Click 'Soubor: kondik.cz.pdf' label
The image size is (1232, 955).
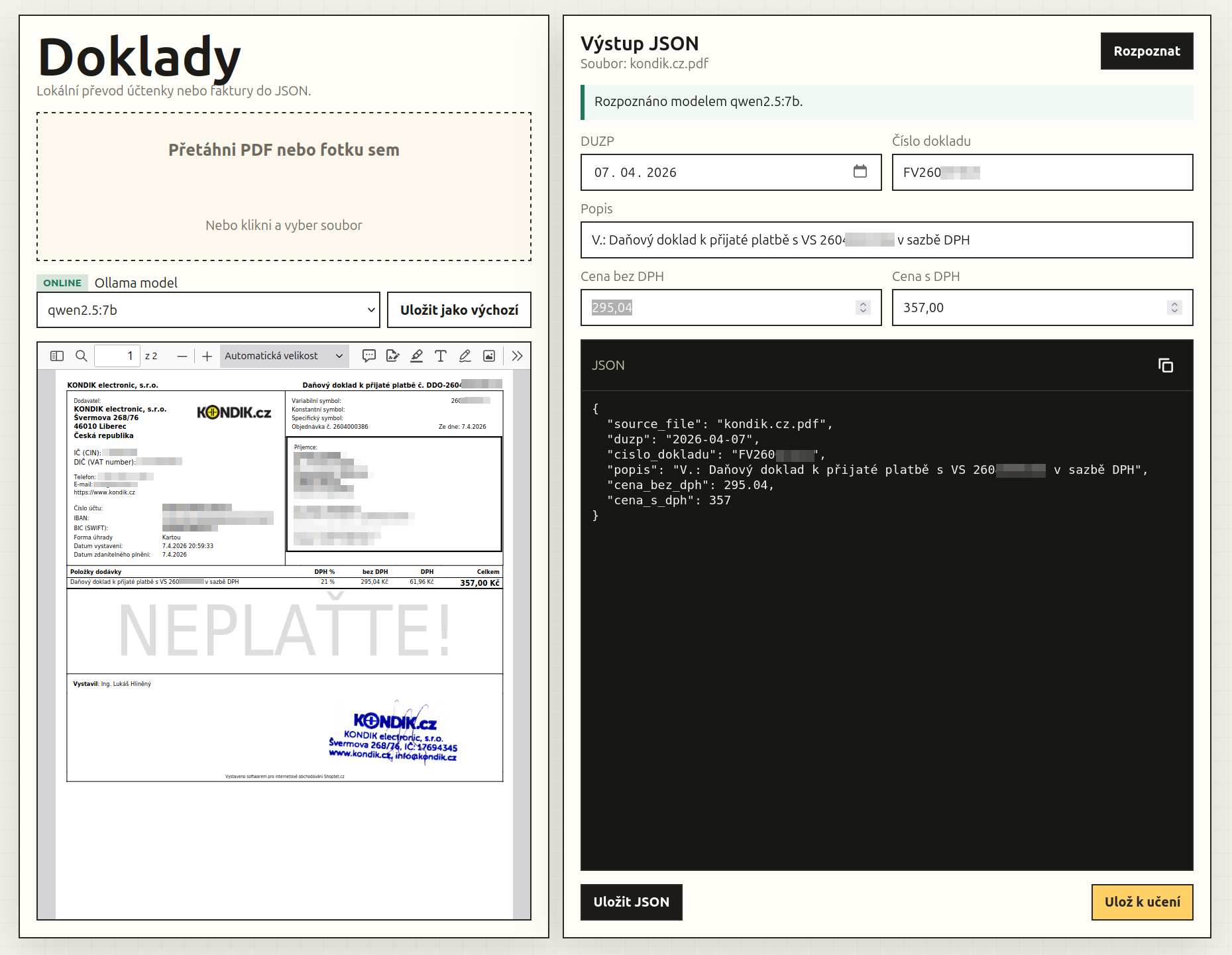[x=644, y=64]
